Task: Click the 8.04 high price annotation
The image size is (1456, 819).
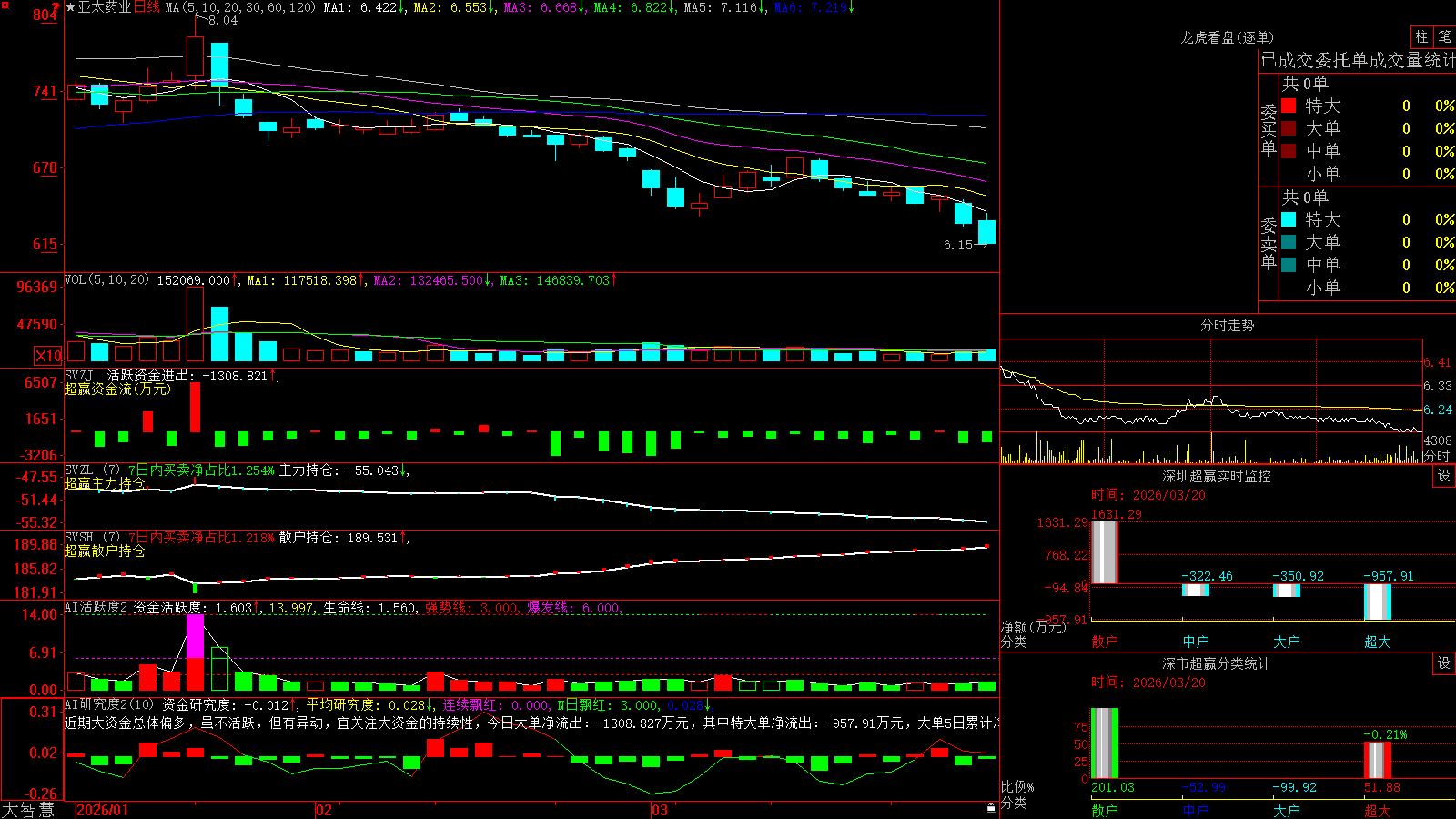Action: tap(222, 20)
